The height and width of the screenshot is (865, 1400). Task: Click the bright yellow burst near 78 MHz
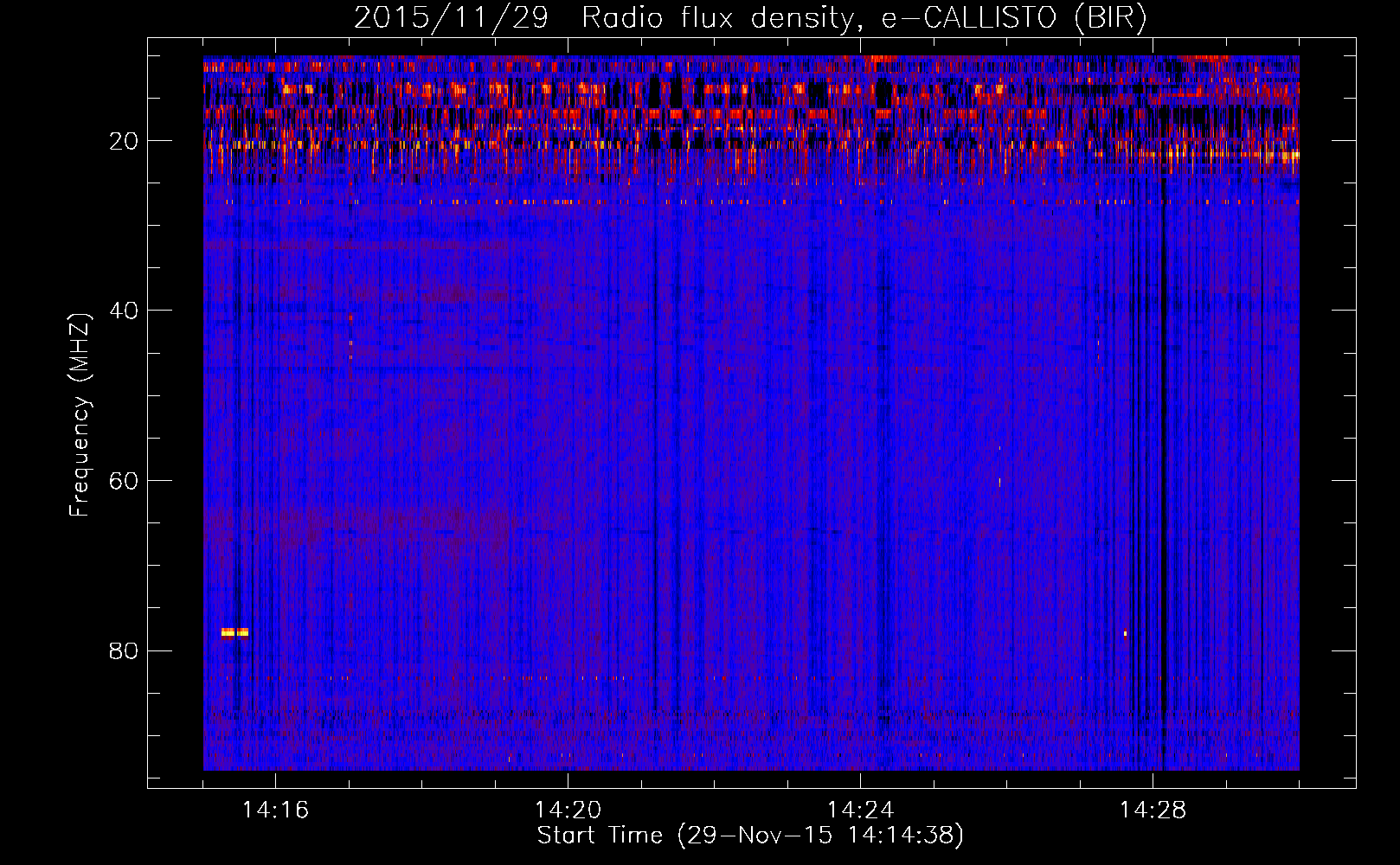pos(234,632)
